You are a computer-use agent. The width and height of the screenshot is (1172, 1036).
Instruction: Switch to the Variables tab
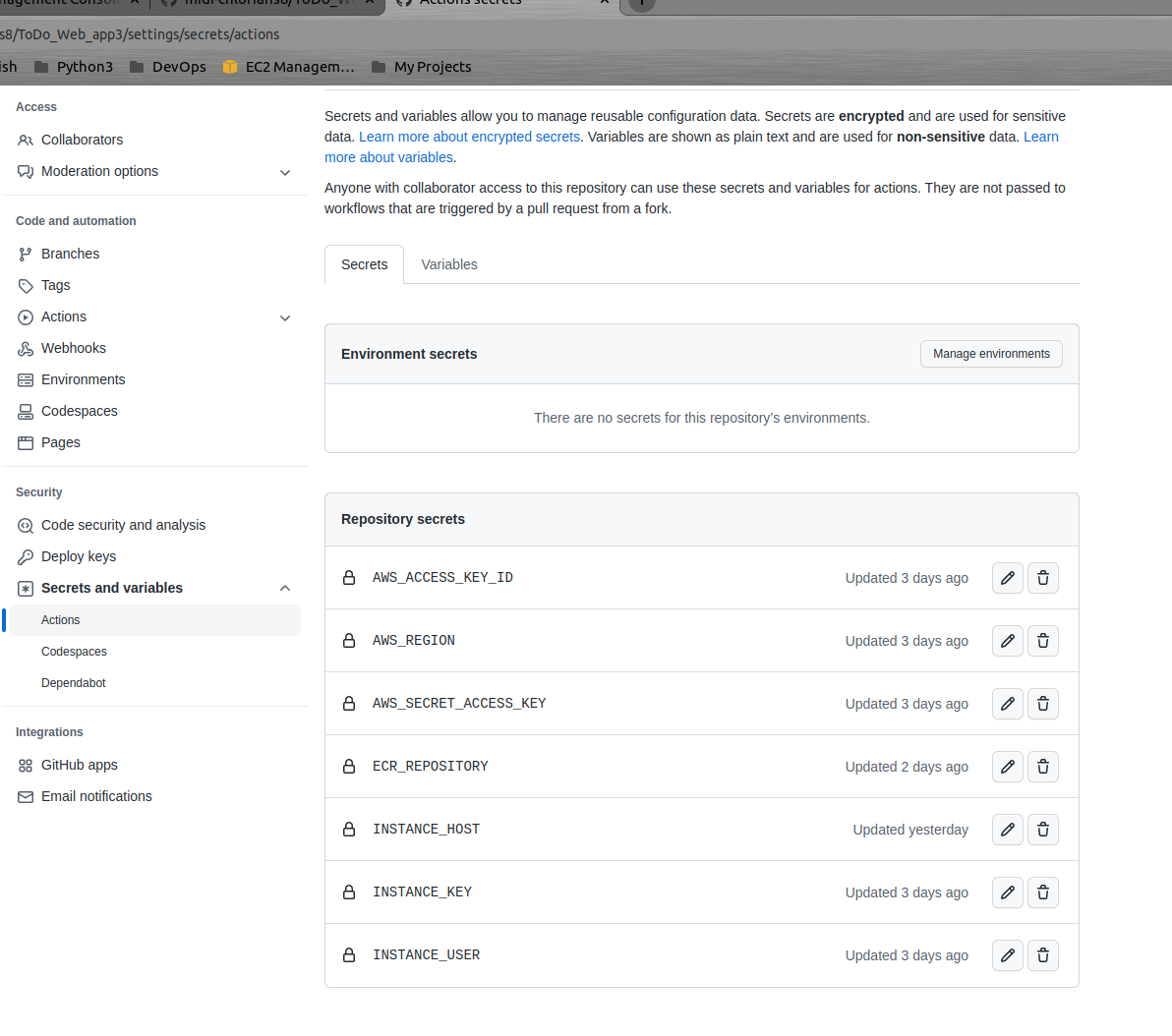pyautogui.click(x=449, y=264)
